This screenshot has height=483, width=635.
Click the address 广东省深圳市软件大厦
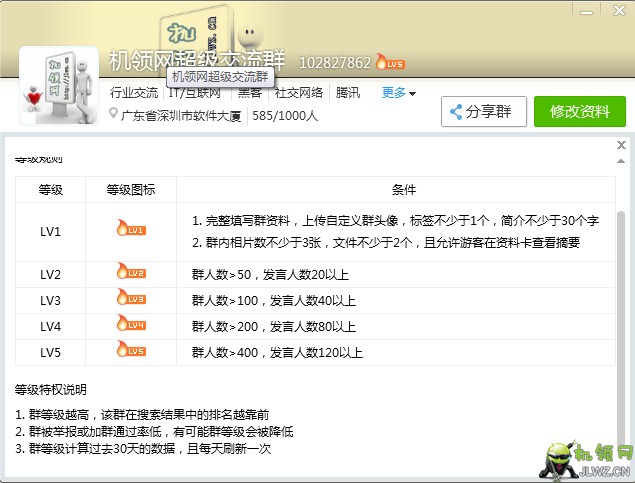pyautogui.click(x=181, y=116)
